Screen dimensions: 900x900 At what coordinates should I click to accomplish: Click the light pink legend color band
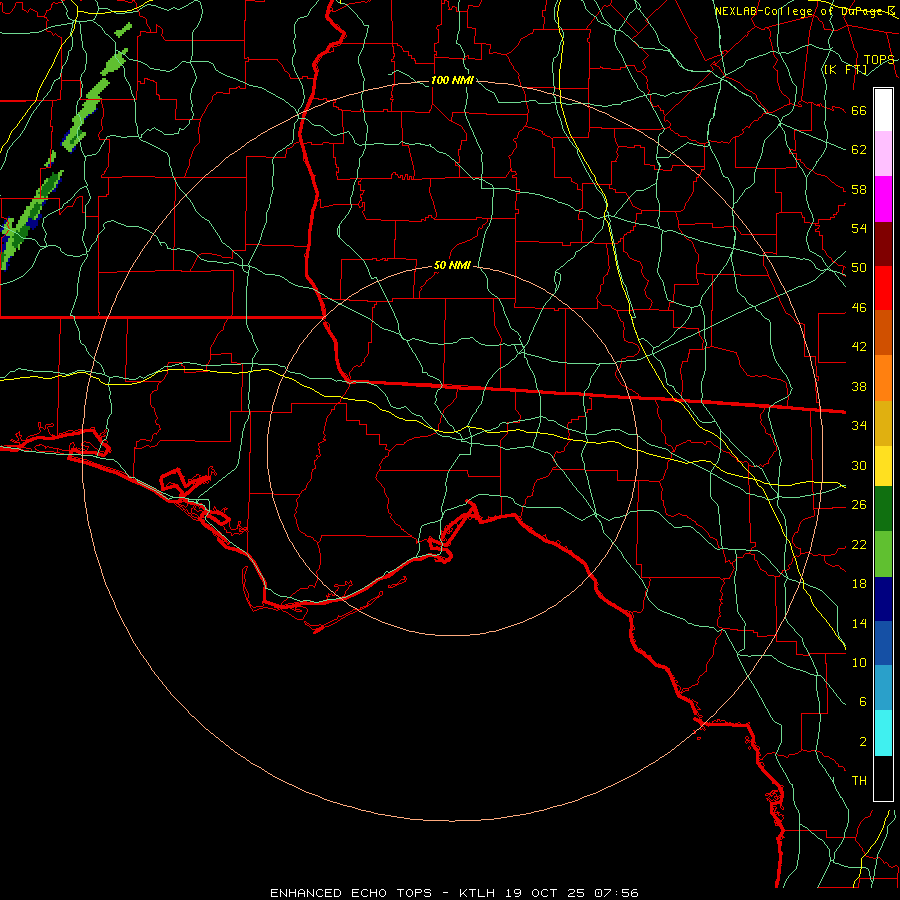tap(883, 154)
